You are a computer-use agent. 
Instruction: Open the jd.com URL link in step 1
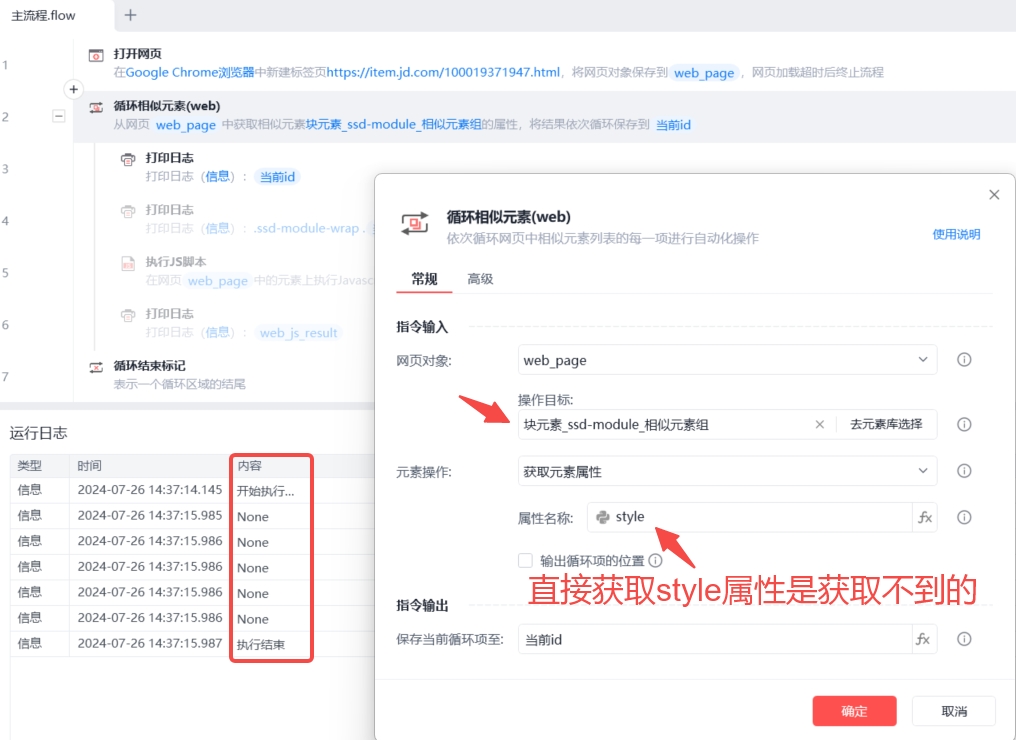443,72
